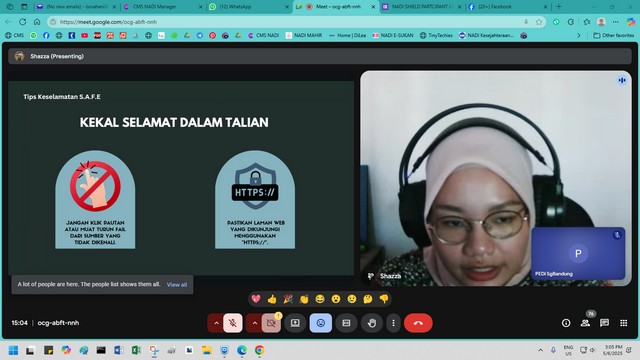Click the present screen icon

[x=295, y=323]
